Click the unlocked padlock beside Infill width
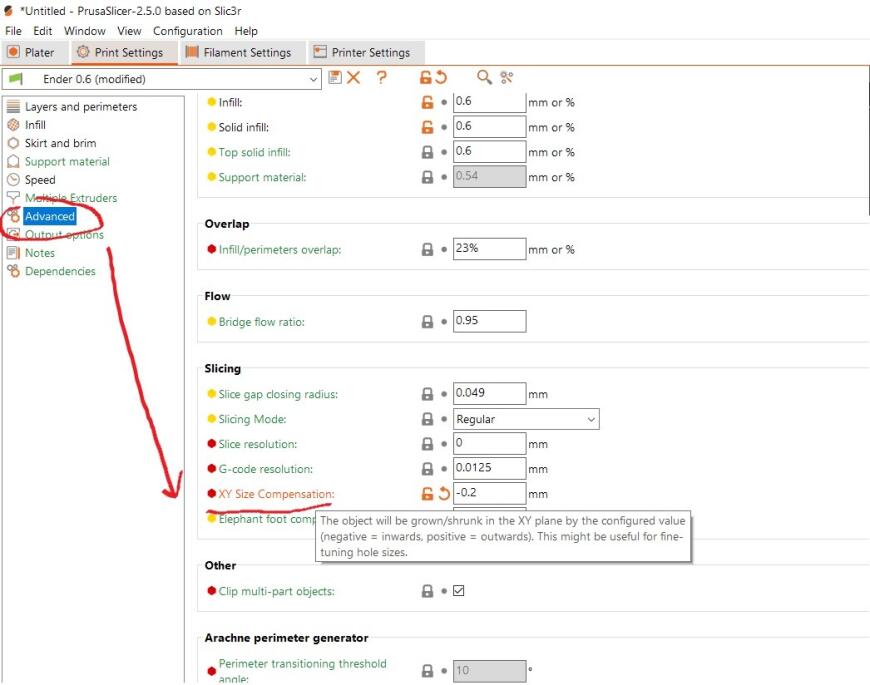This screenshot has height=685, width=870. pos(427,102)
